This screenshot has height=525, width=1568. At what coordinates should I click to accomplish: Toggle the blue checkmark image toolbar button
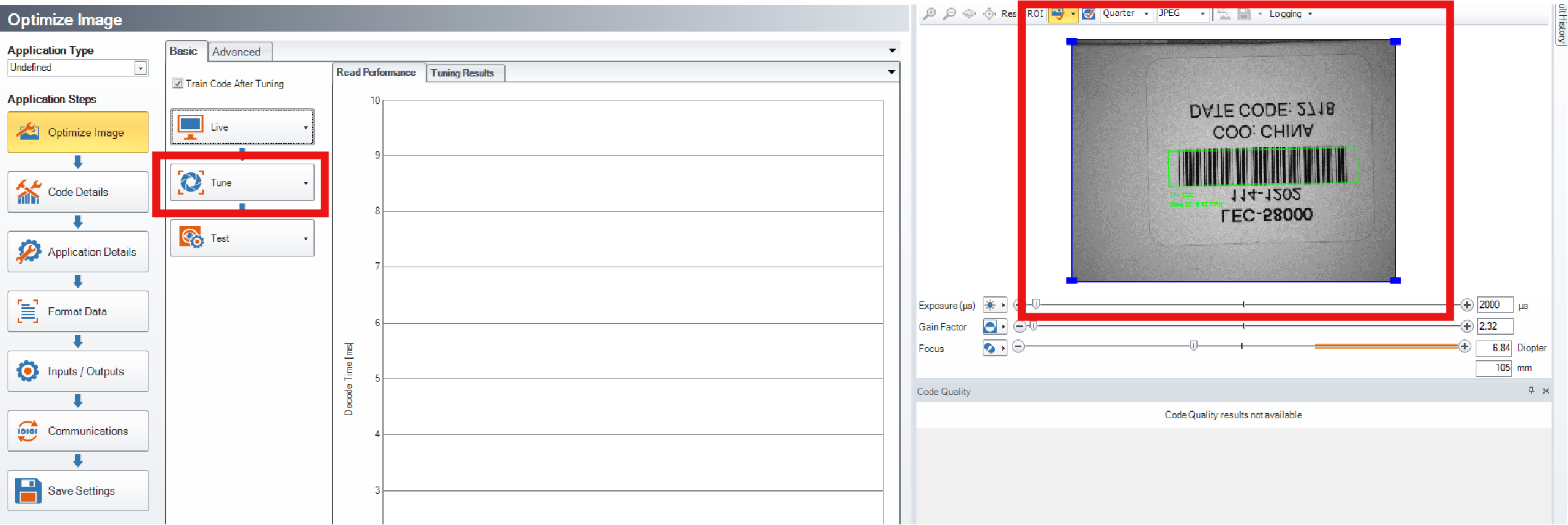[x=1088, y=14]
